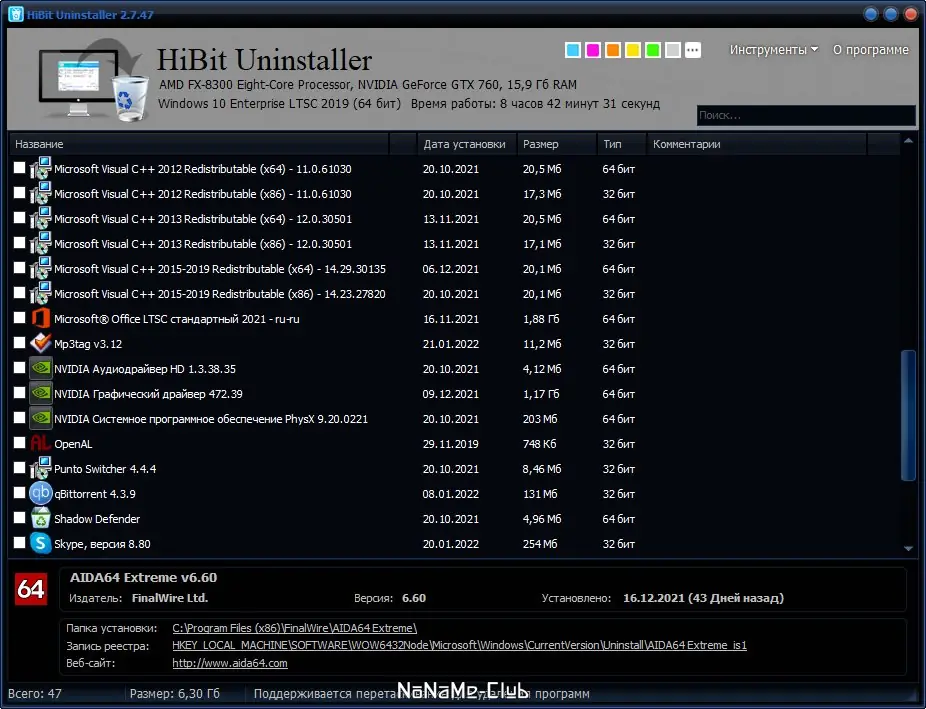Click the 29.11.2019 install date
Screen dimensions: 926x709
coord(451,444)
